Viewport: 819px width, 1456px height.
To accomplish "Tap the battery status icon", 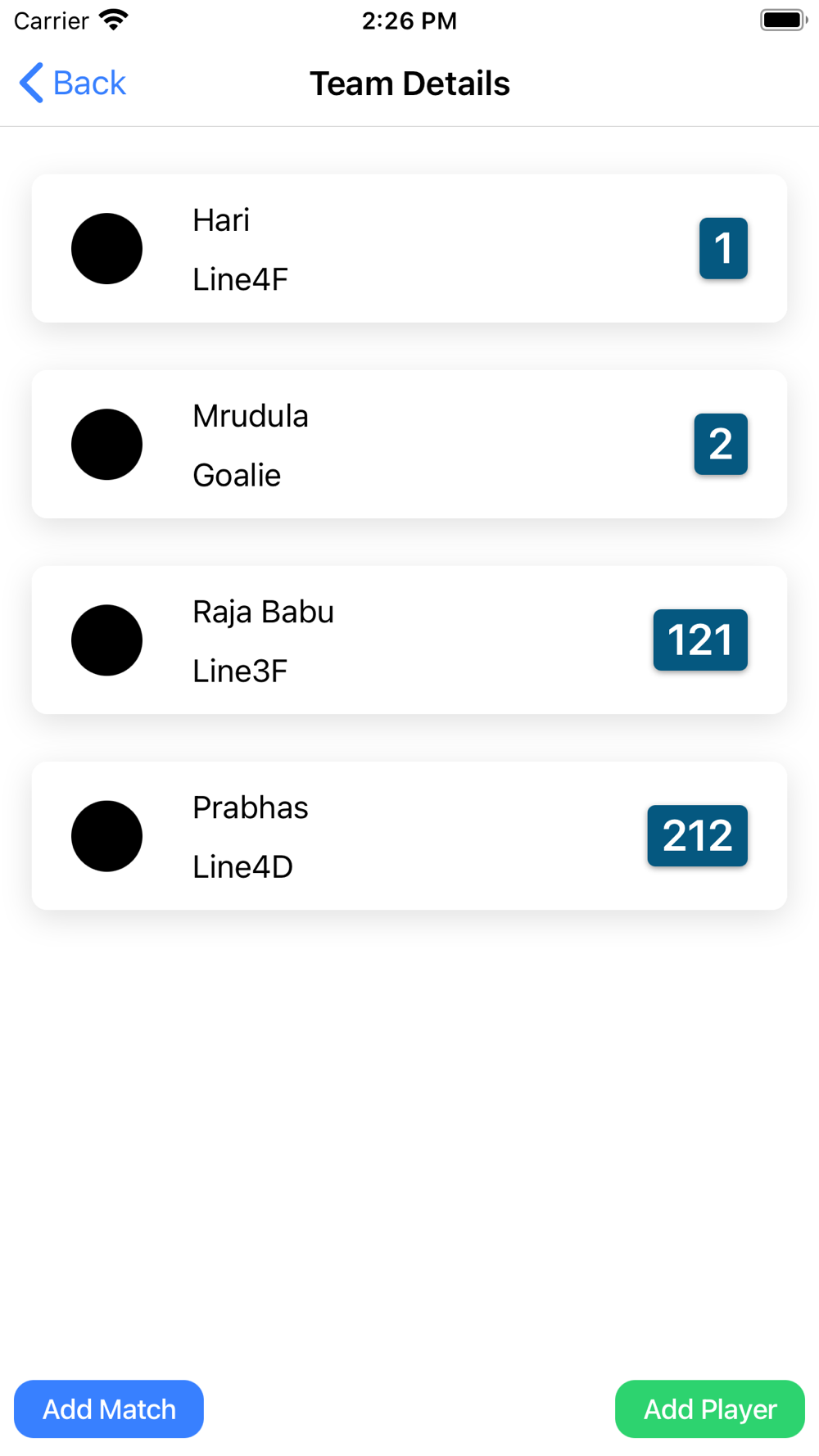I will coord(784,20).
